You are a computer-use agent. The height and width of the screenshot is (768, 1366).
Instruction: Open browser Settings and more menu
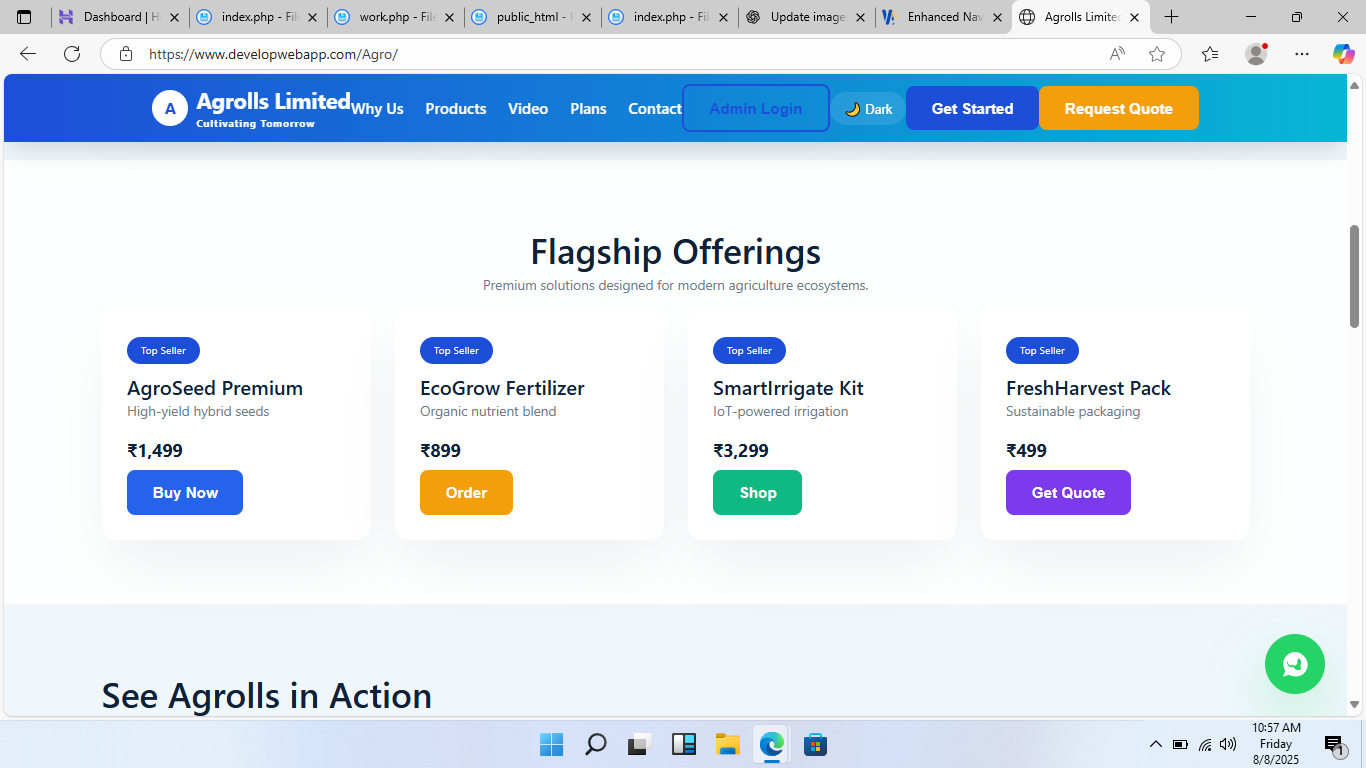pyautogui.click(x=1301, y=54)
